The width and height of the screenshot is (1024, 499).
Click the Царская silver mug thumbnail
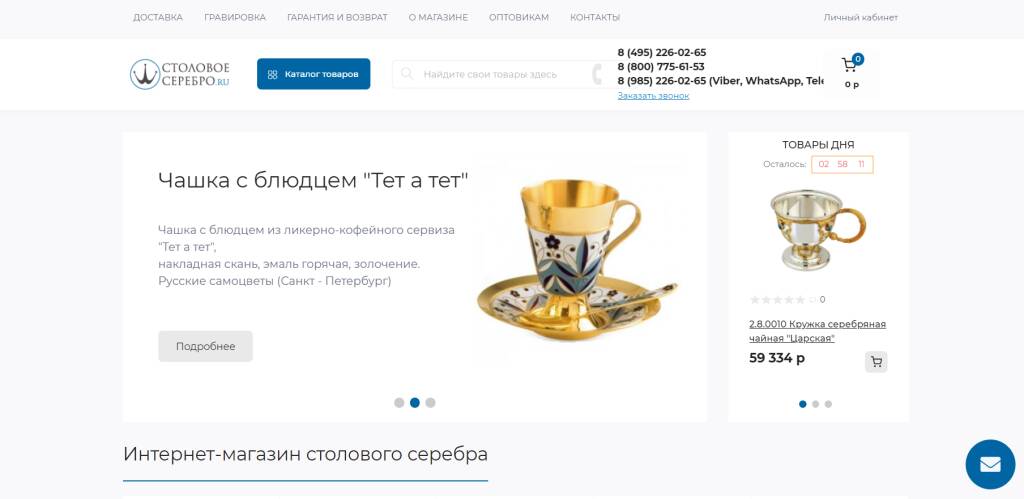click(818, 230)
